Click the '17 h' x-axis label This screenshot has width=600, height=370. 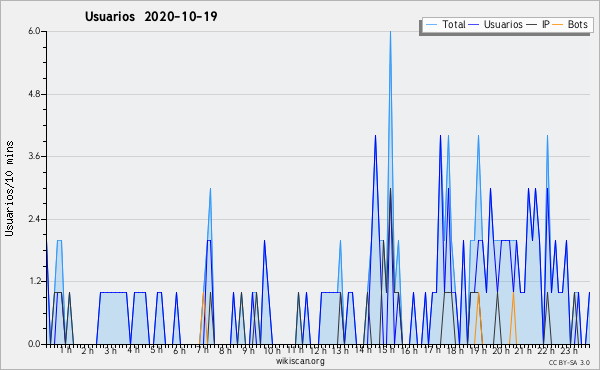(x=432, y=350)
